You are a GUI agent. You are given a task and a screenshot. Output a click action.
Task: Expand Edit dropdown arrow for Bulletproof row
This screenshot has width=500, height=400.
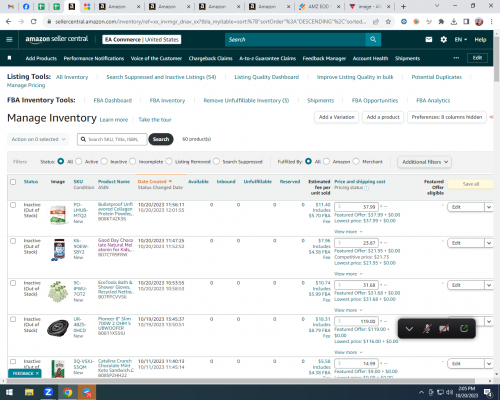(489, 207)
